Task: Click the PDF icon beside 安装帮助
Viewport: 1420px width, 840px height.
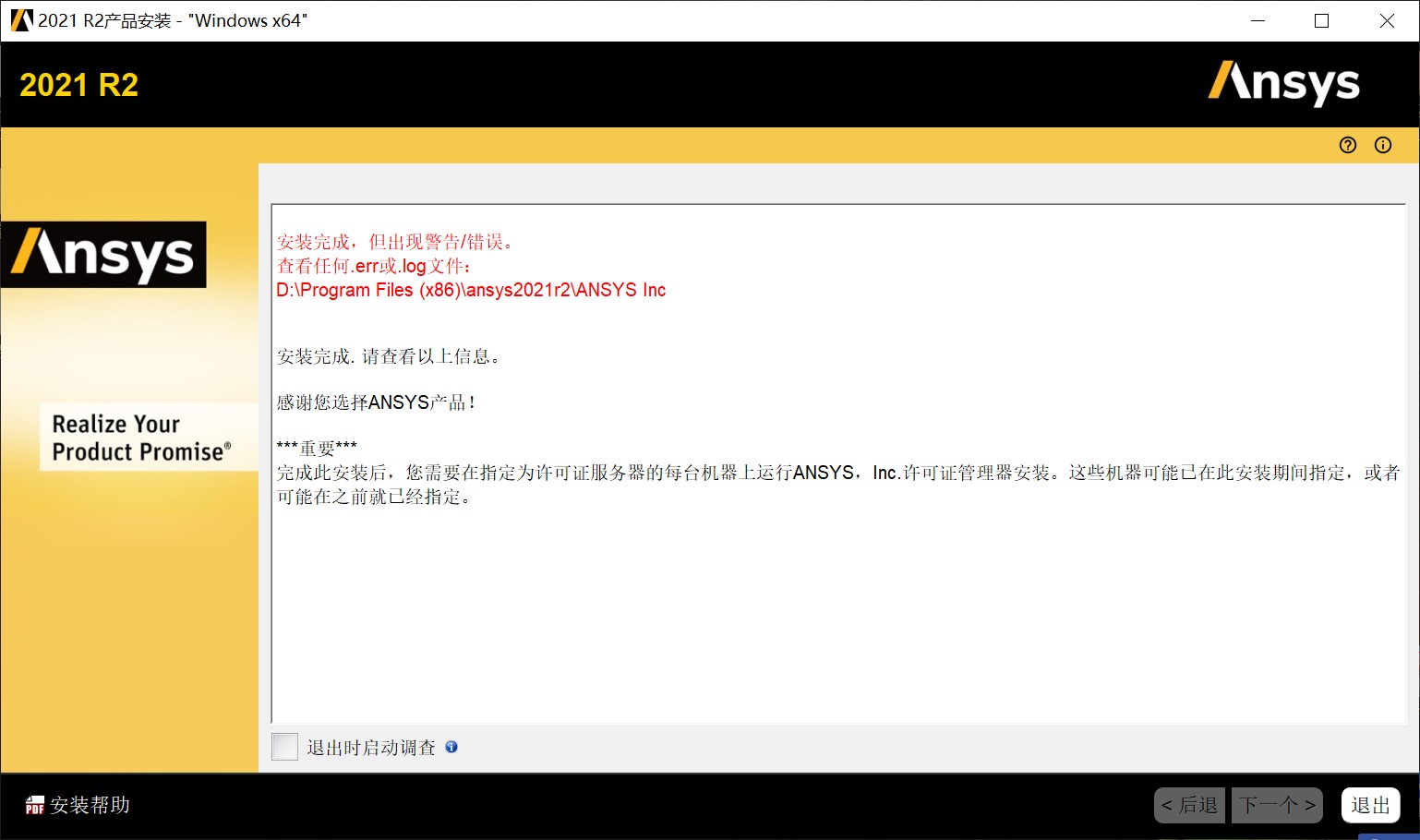Action: (35, 805)
